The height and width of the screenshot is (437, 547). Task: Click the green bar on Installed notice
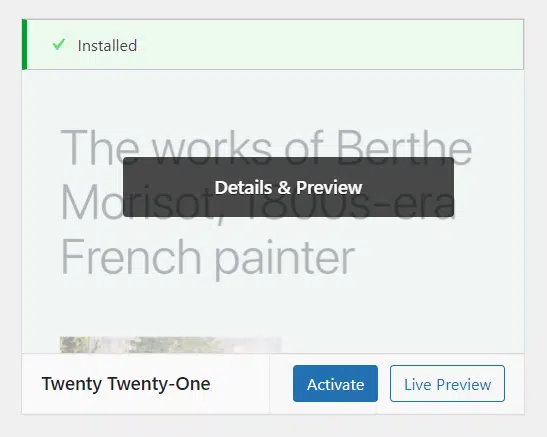pyautogui.click(x=24, y=45)
